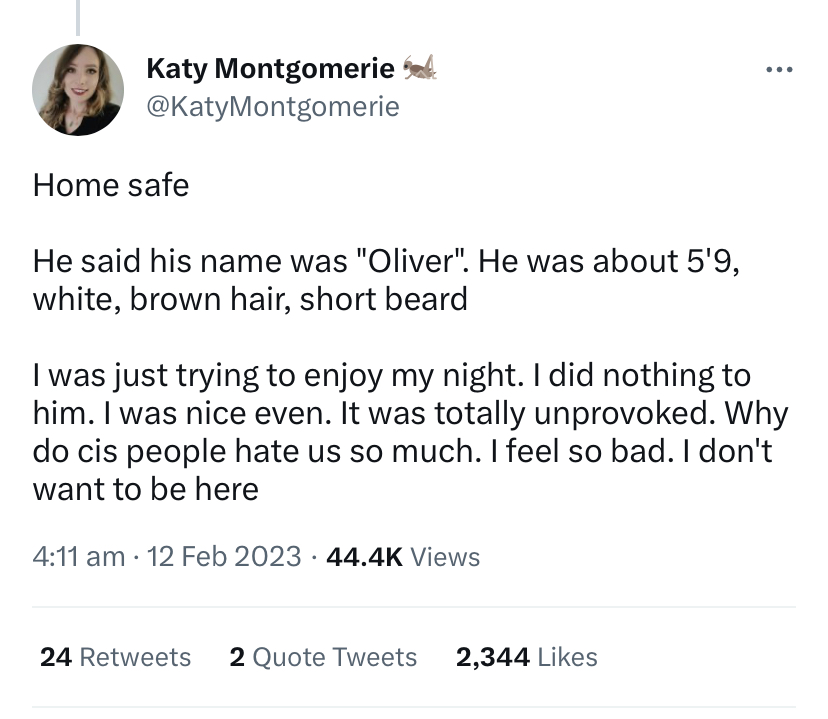Show the 24 Retweets list
The width and height of the screenshot is (828, 719).
tap(115, 657)
